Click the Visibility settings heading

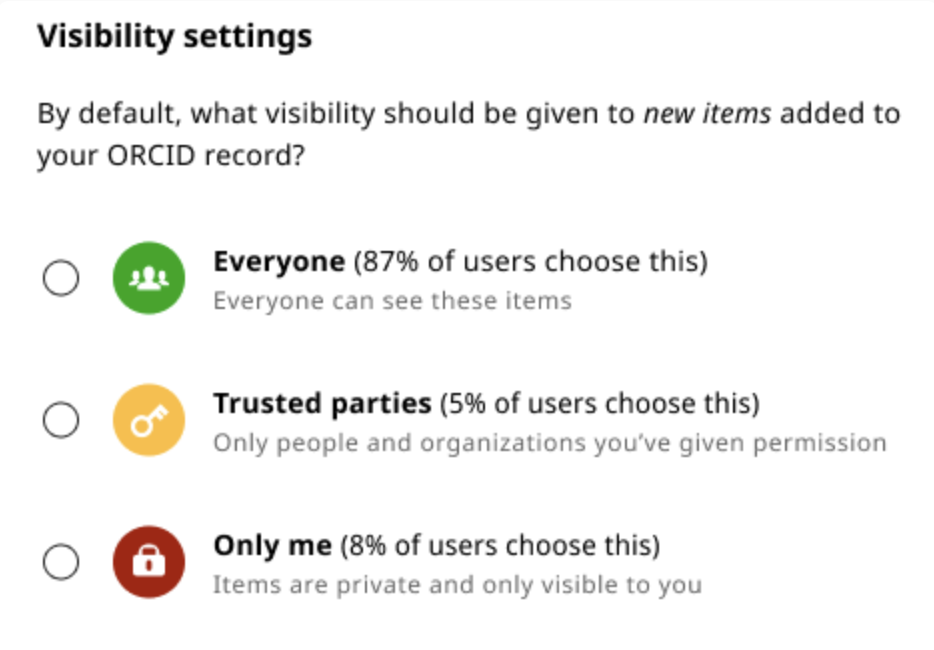coord(174,37)
